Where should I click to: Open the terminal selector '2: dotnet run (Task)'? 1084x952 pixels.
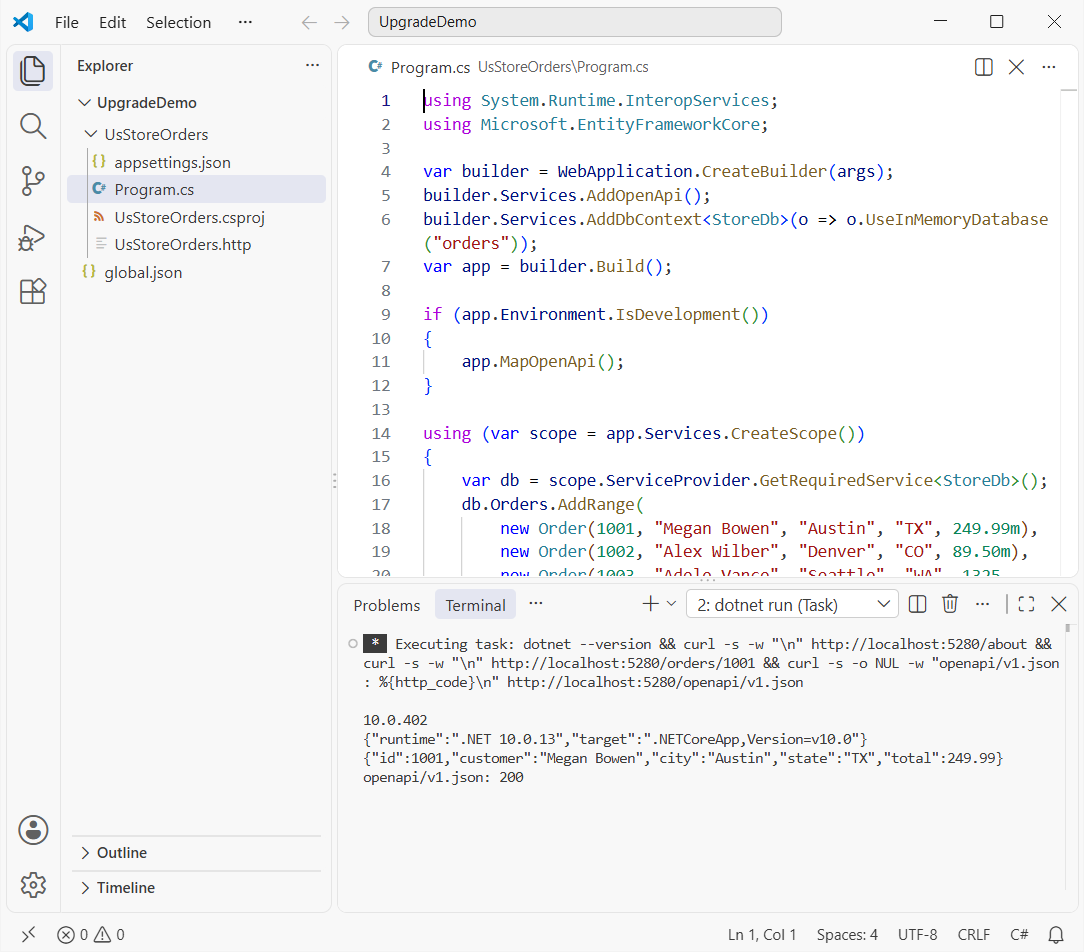[x=792, y=604]
